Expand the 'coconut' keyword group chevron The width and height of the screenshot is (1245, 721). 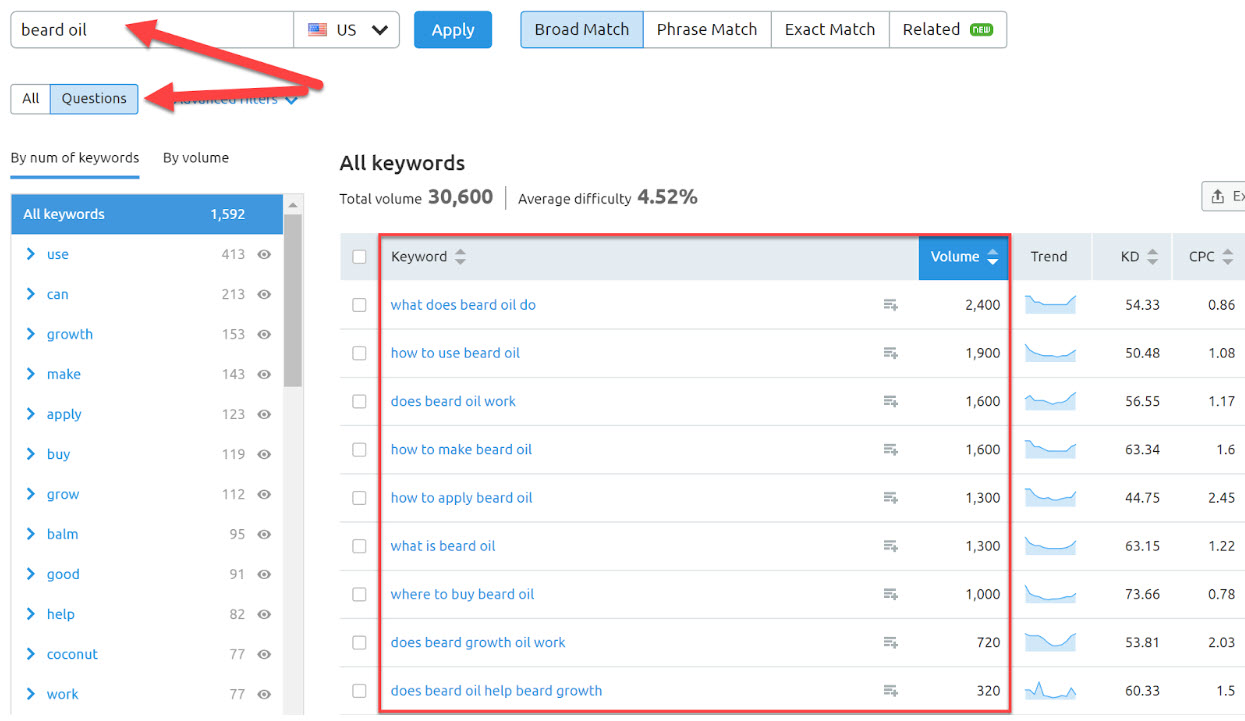coord(31,654)
